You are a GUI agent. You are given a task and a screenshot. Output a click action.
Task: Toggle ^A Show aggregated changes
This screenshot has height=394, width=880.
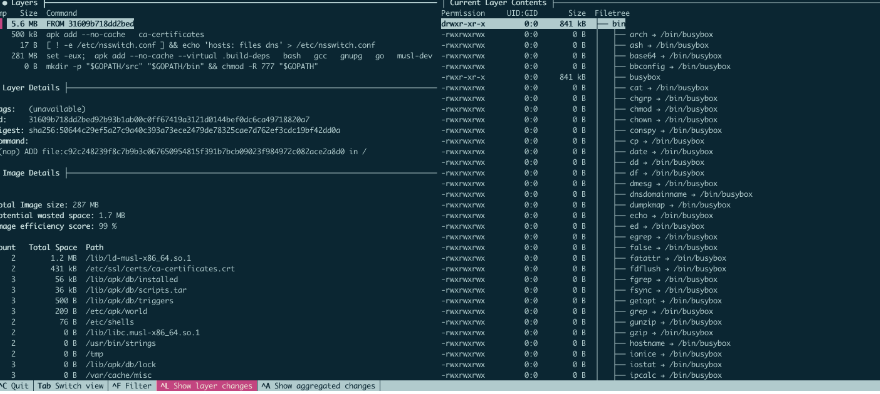tap(318, 386)
